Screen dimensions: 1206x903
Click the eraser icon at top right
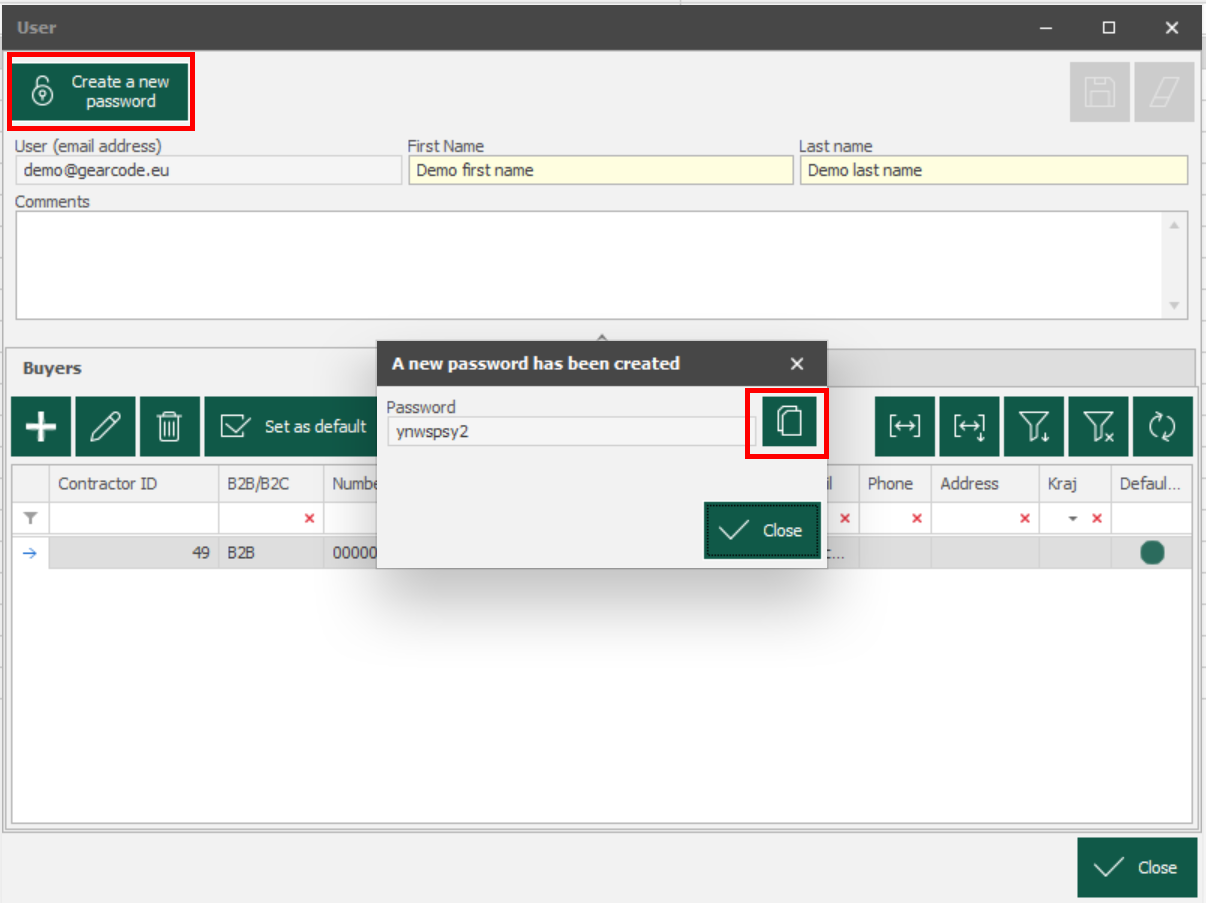pyautogui.click(x=1165, y=92)
